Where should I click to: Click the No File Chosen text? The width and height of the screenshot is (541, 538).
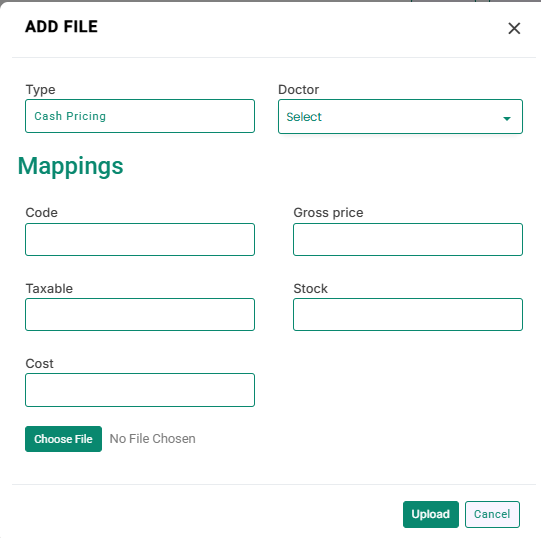[x=153, y=439]
